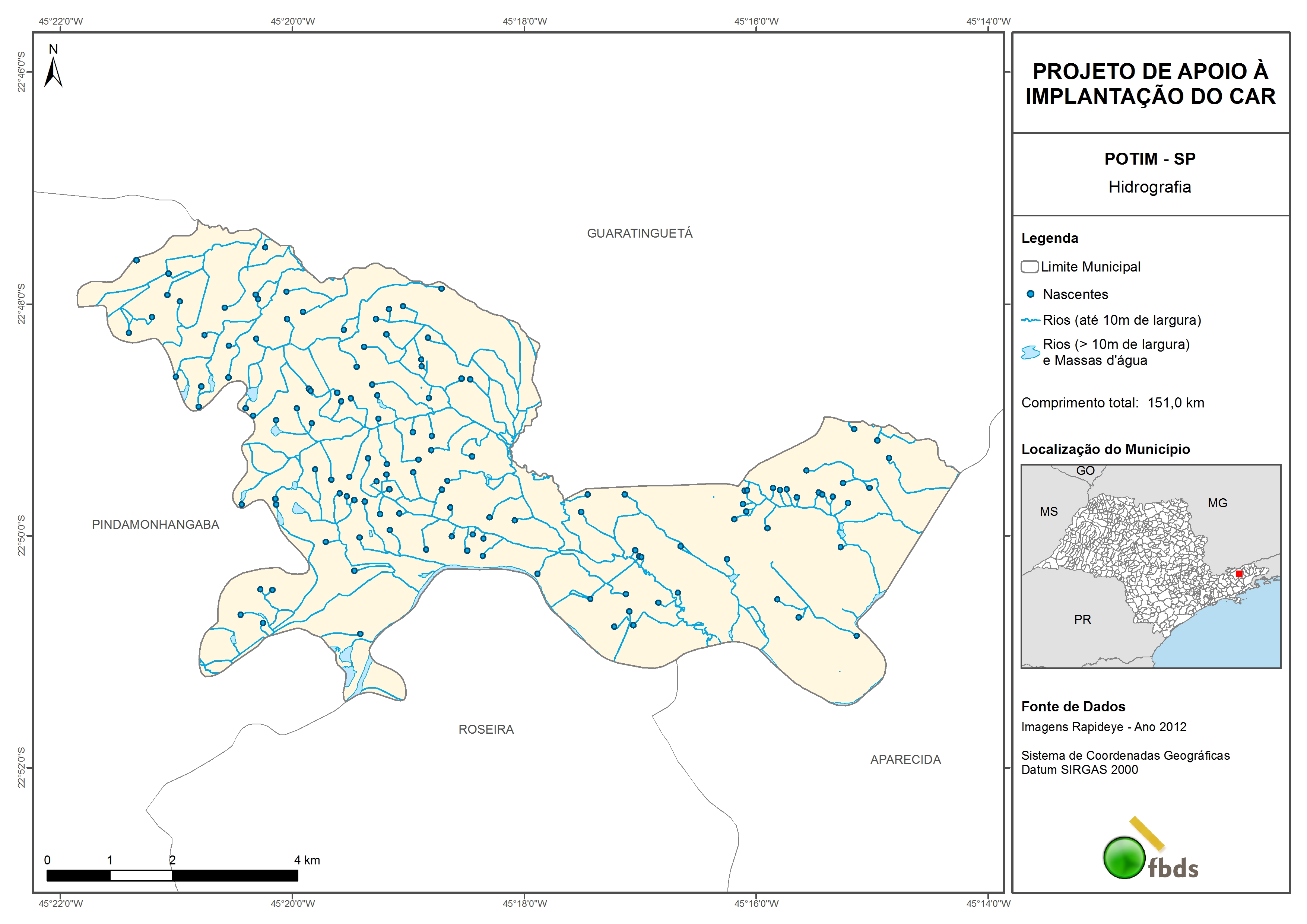Click the Comprimento total 151,0 km text

pos(1112,403)
